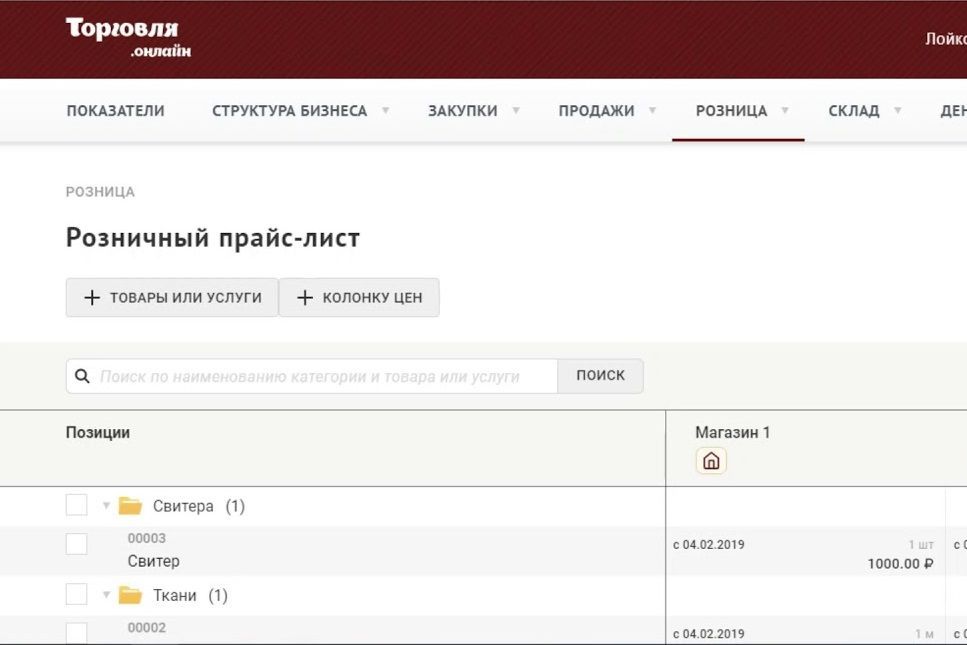Open dropdown arrow next to Структура бизнеса
967x645 pixels.
pos(385,110)
